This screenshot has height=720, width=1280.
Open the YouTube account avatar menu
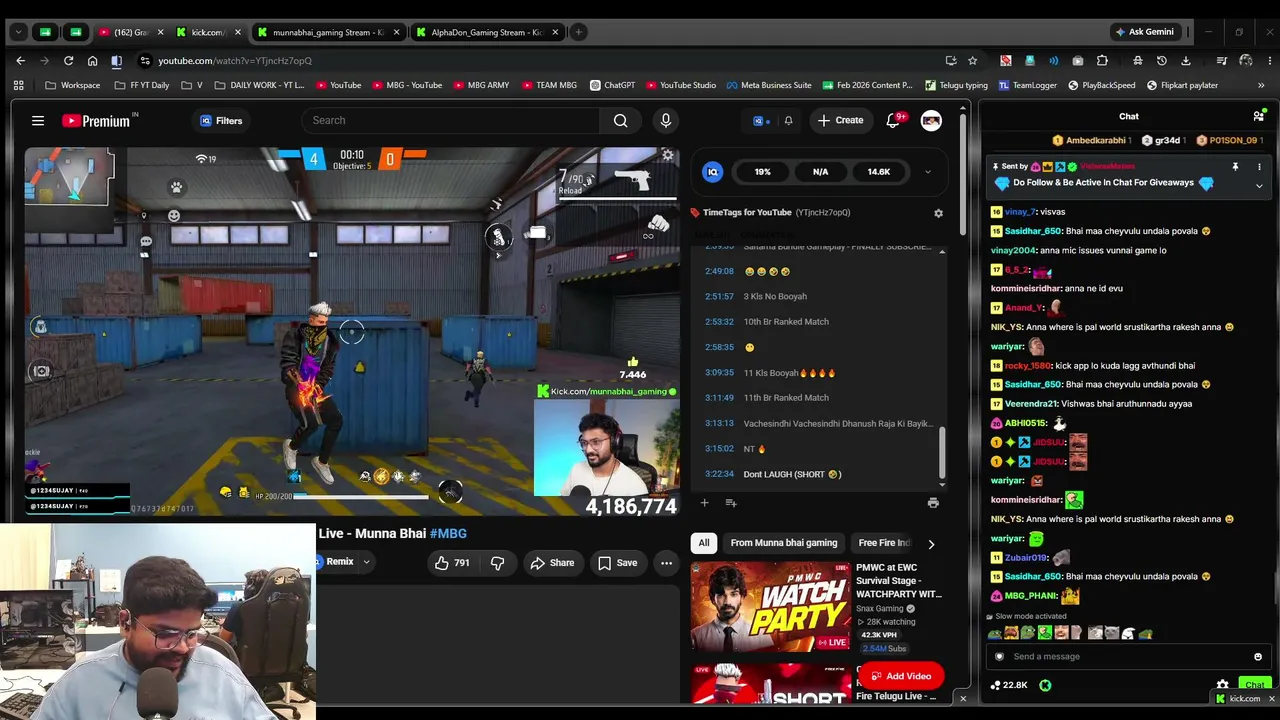click(x=931, y=121)
